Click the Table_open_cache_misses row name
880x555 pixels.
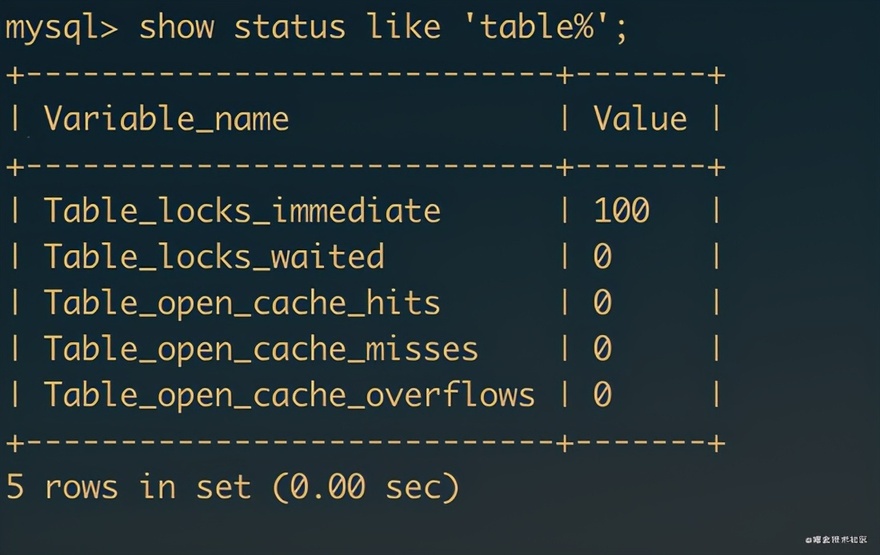click(x=261, y=349)
